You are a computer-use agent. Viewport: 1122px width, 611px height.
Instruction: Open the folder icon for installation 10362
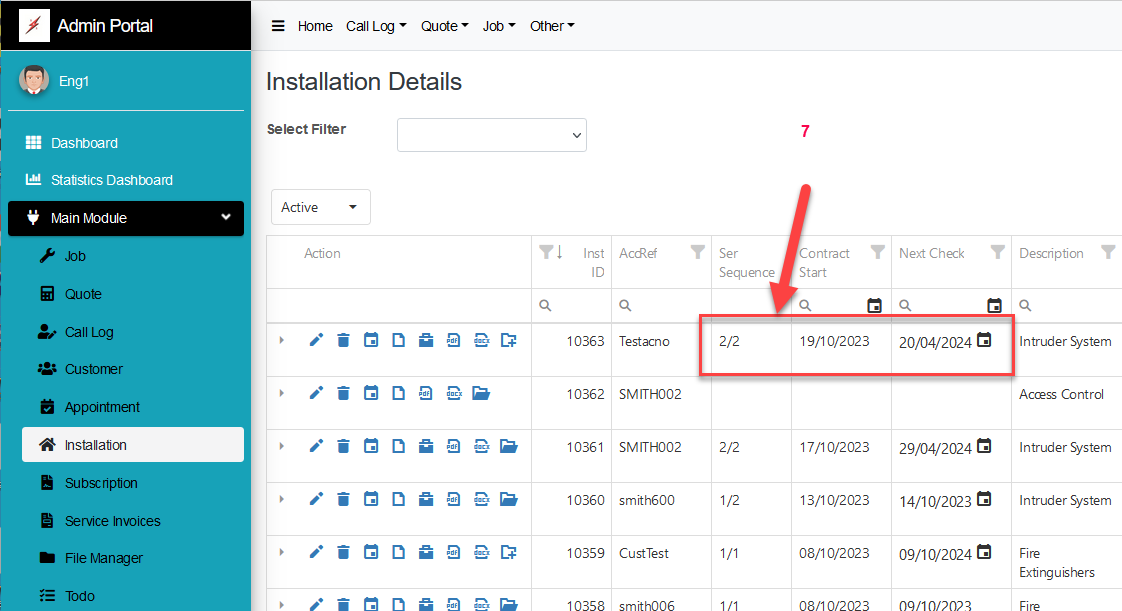[481, 394]
